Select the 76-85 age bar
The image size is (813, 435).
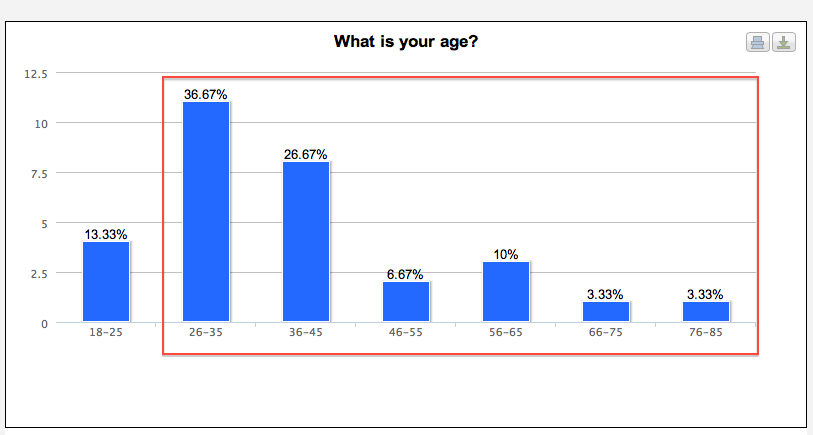point(706,312)
